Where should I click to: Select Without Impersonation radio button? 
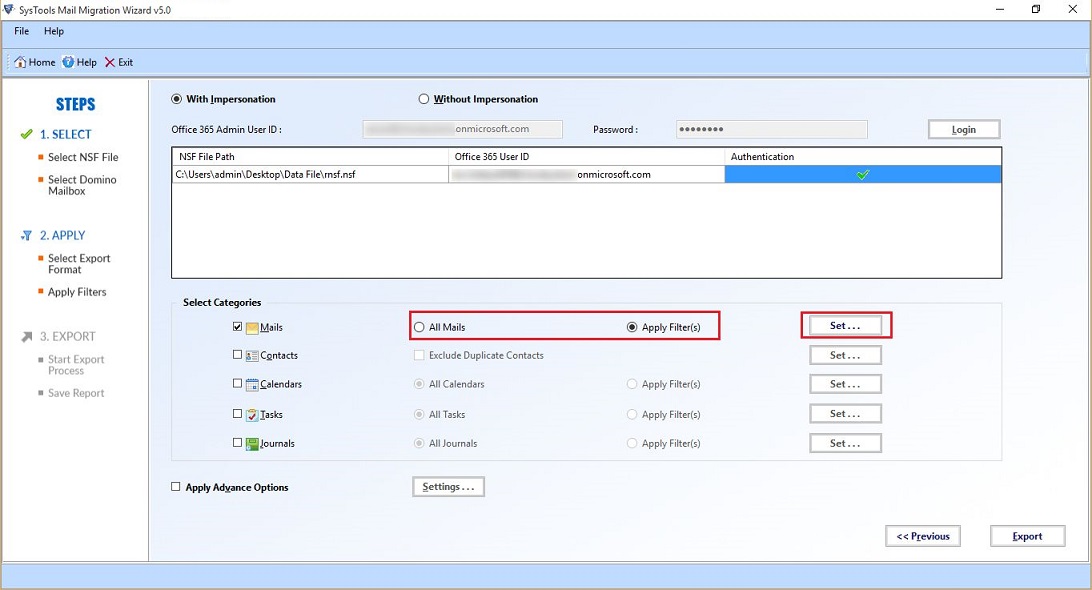(x=423, y=99)
